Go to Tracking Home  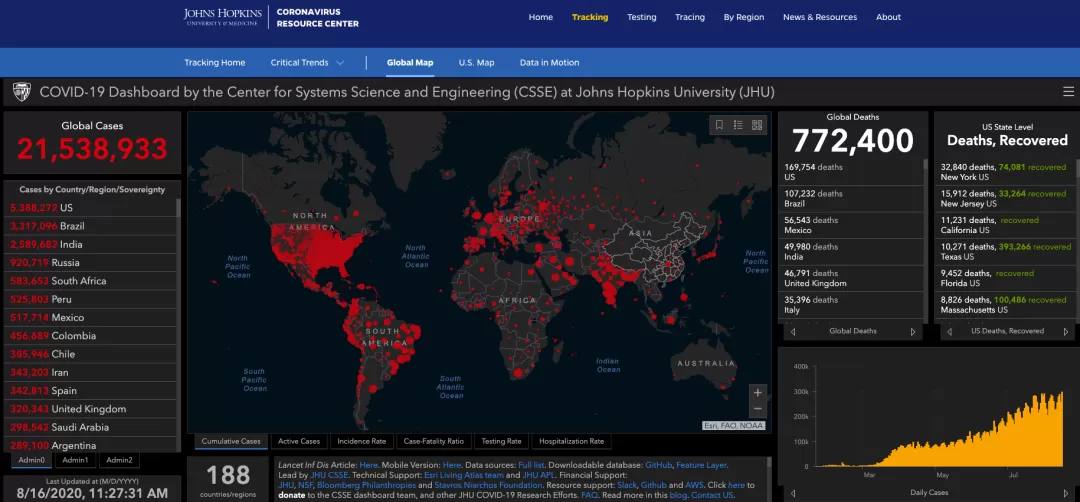pos(215,63)
